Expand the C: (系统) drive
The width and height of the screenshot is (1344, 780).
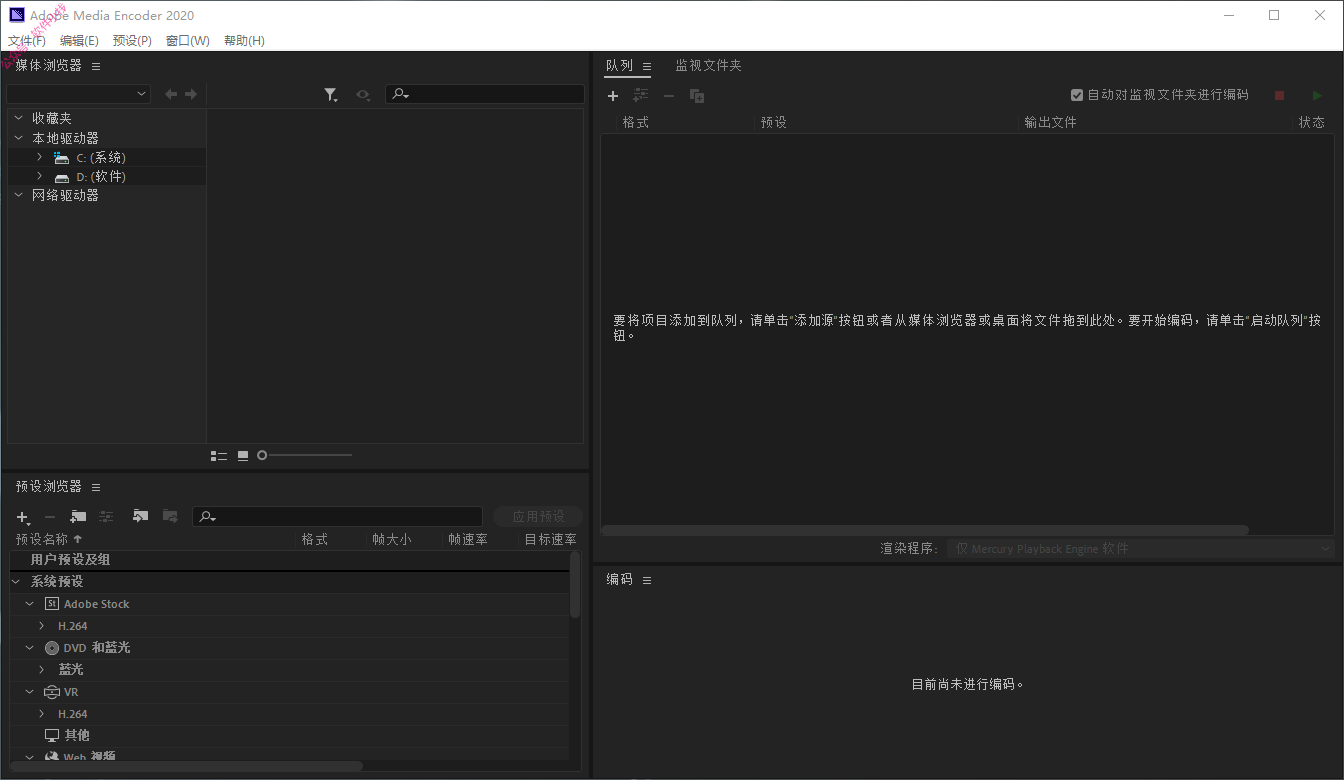point(39,157)
